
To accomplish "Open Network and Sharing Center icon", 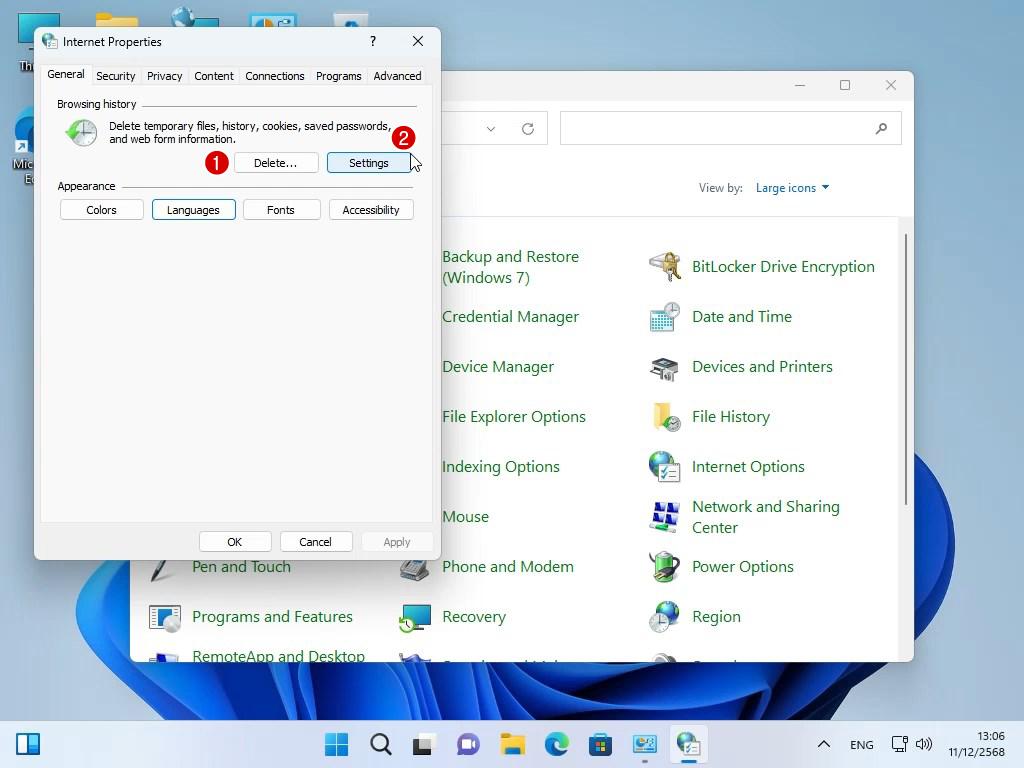I will (665, 517).
